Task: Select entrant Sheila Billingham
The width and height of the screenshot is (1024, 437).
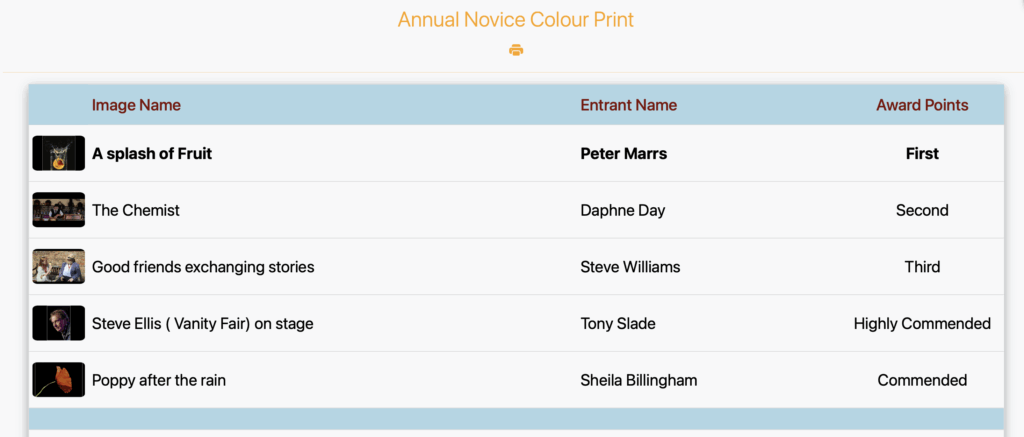Action: coord(639,380)
